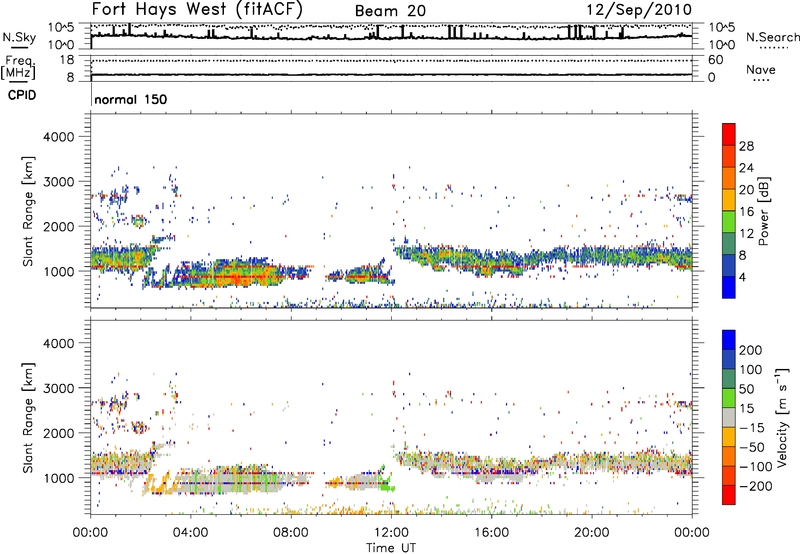Click the "200" label on the velocity colorbar

point(751,350)
